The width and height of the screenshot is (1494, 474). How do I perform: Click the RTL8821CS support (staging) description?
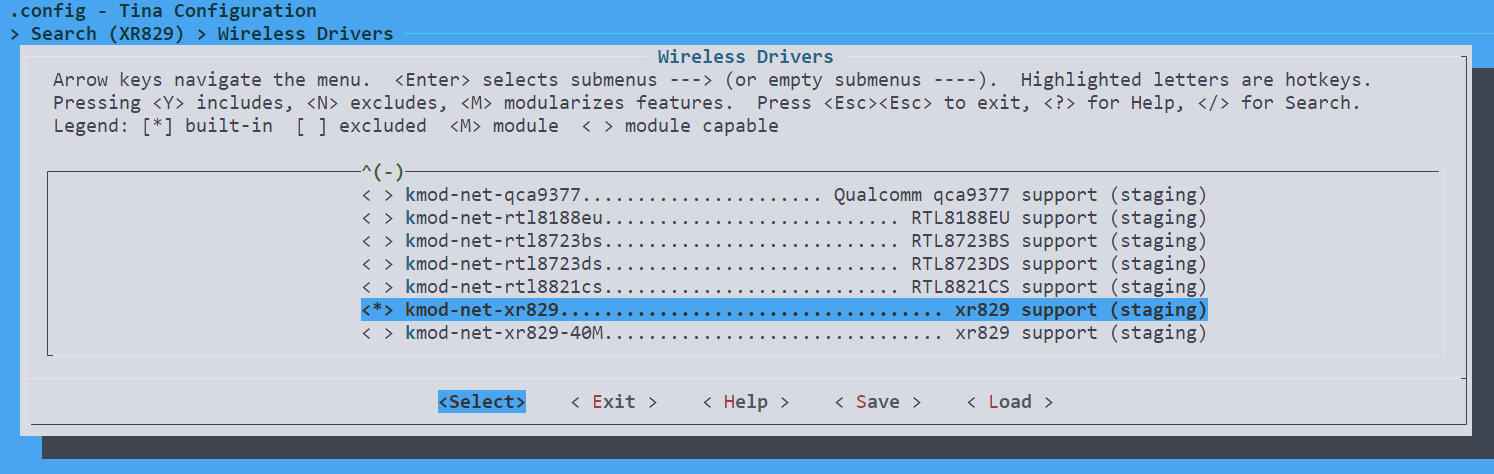click(1059, 287)
